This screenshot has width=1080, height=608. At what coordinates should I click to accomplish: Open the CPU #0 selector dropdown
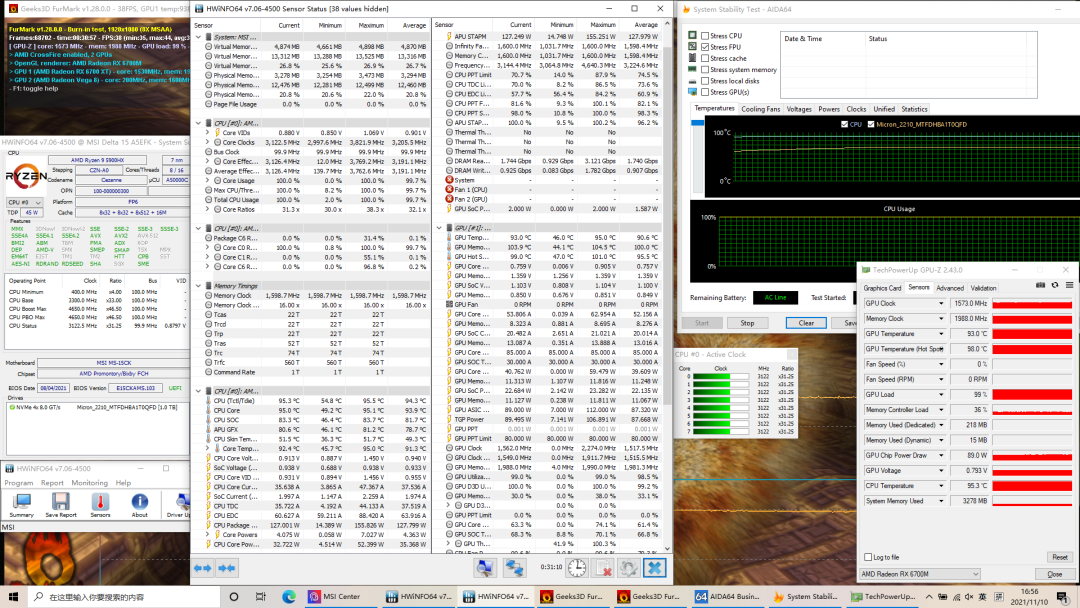25,202
